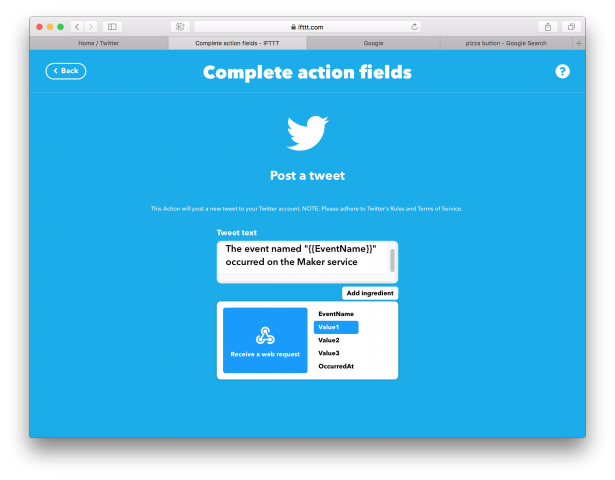Click the extension icon left of address bar
Viewport: 615px width, 480px height.
pos(180,27)
